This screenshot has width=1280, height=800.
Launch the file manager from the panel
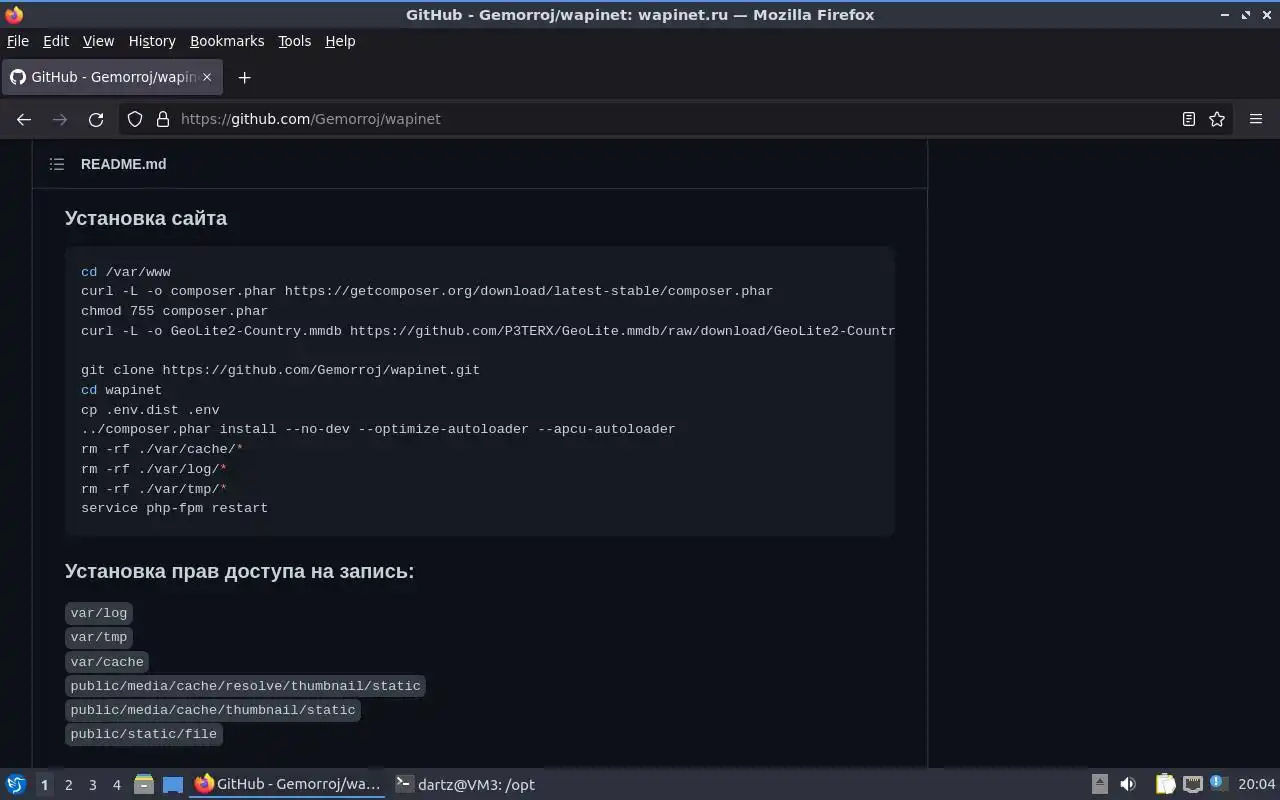click(x=144, y=785)
